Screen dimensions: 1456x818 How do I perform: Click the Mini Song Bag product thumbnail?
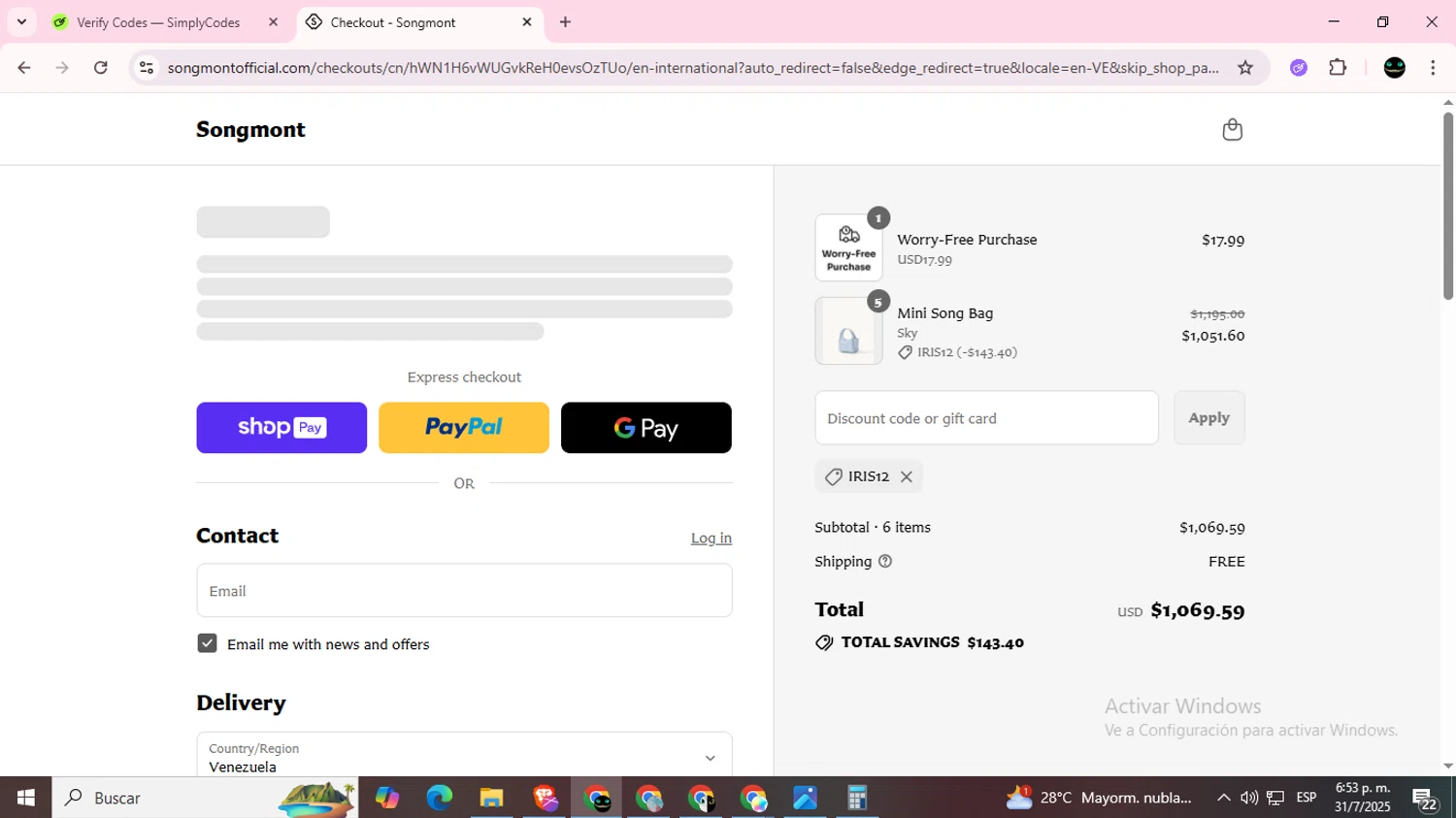point(848,331)
